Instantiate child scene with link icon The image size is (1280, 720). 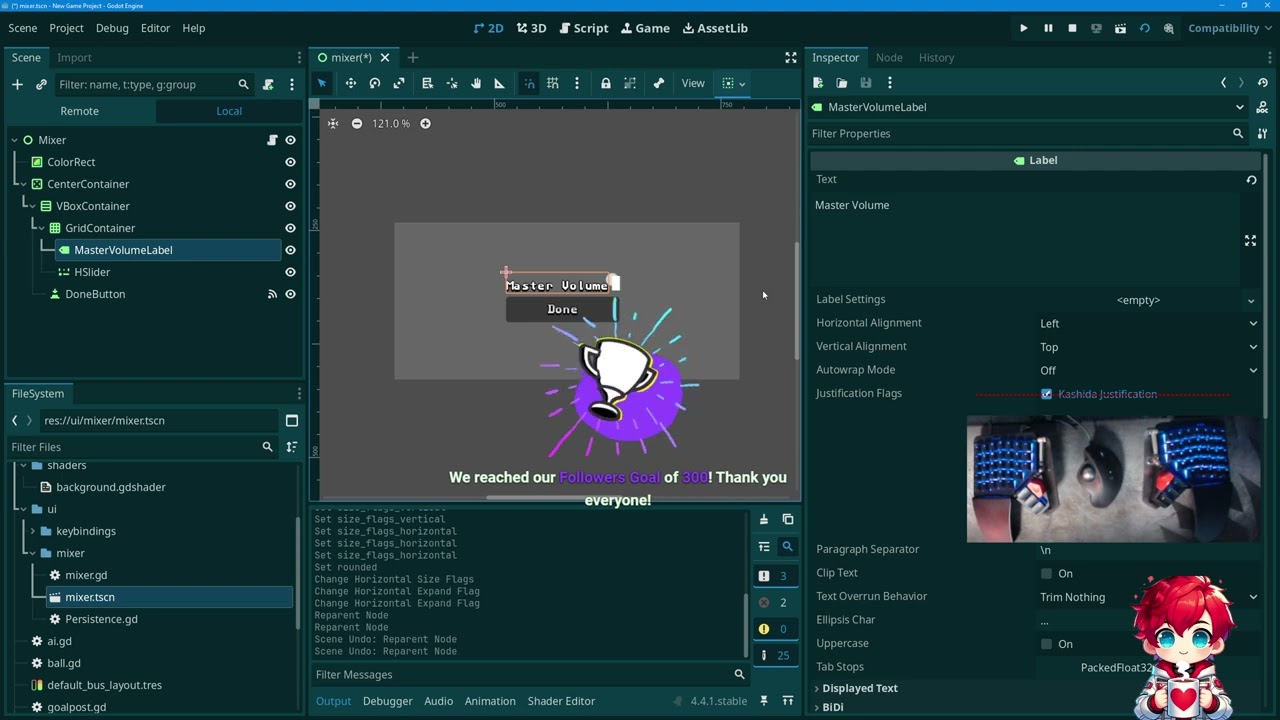41,85
